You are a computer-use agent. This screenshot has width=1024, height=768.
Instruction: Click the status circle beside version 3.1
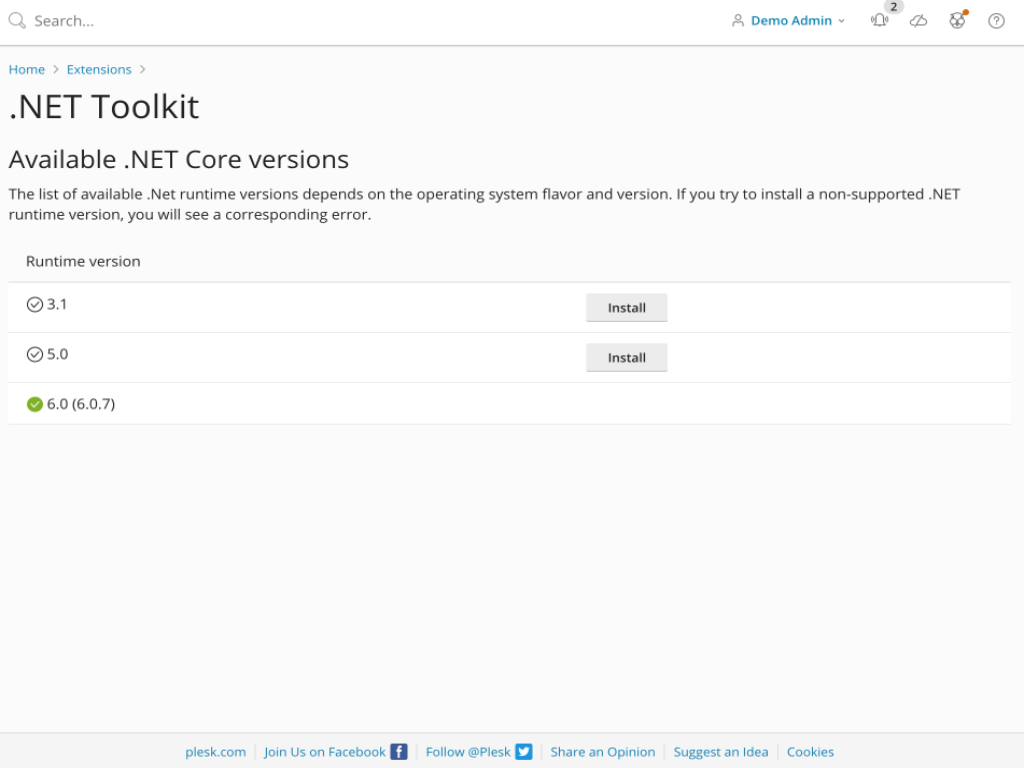(x=35, y=305)
